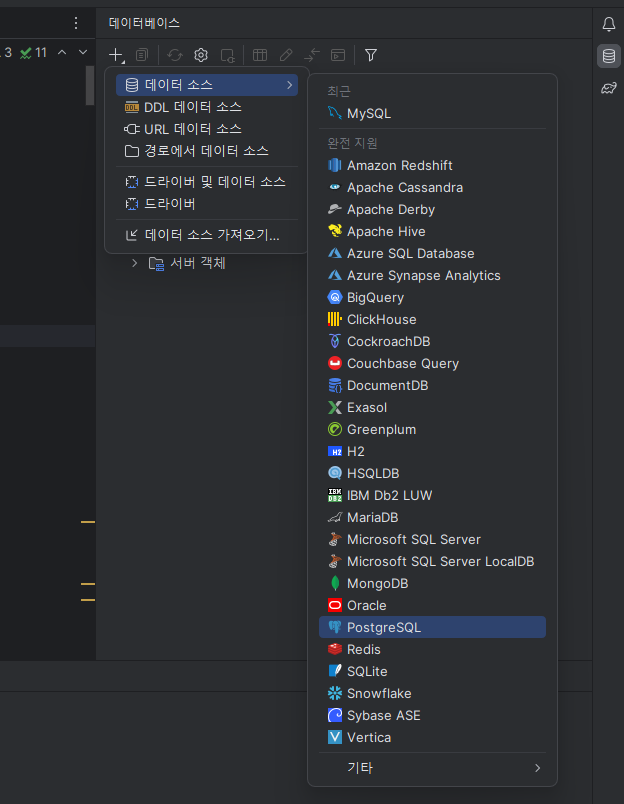The width and height of the screenshot is (624, 804).
Task: Open the query console toolbar icon
Action: click(x=338, y=55)
